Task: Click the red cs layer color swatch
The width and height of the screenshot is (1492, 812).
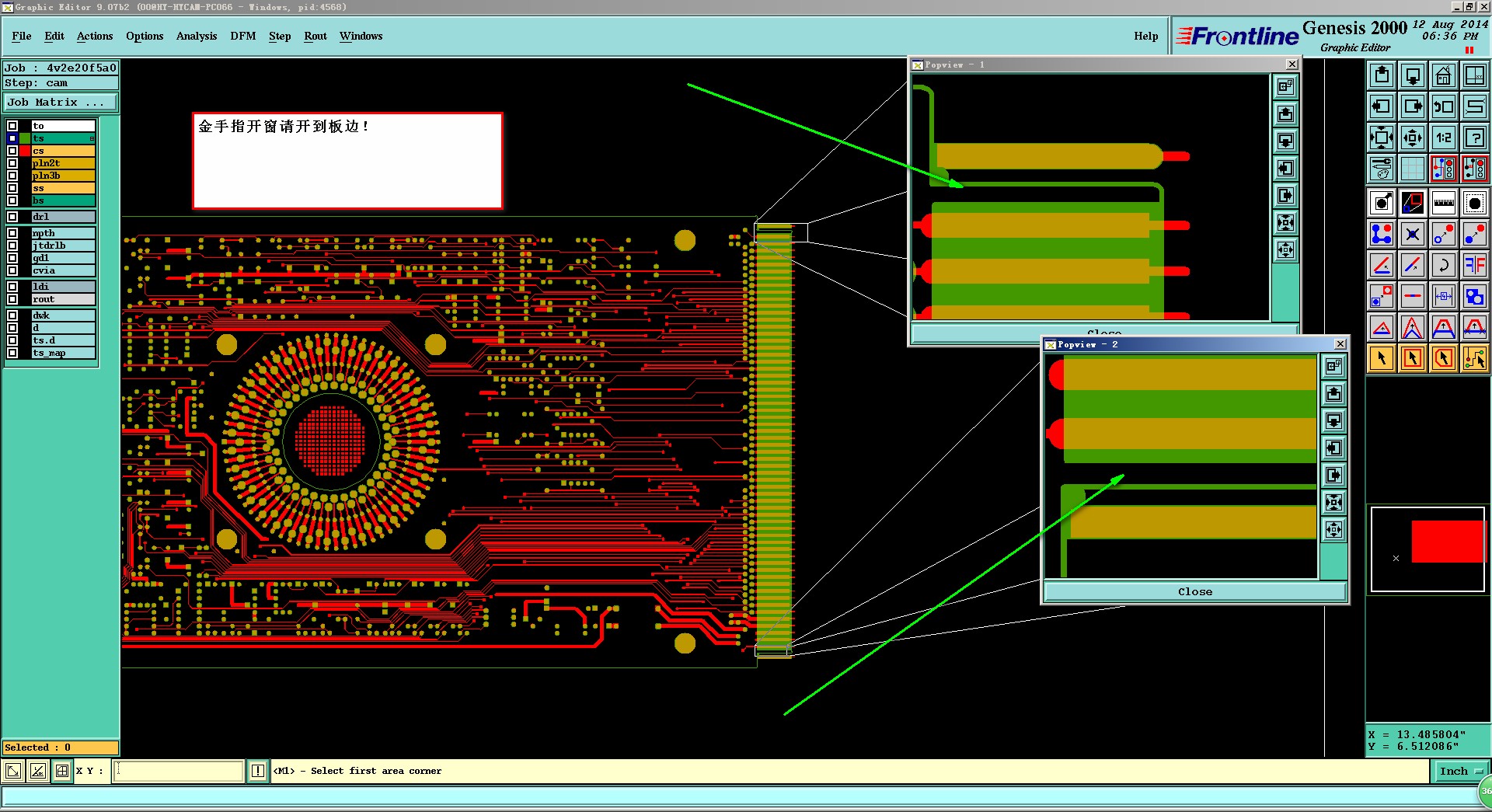Action: pos(25,151)
